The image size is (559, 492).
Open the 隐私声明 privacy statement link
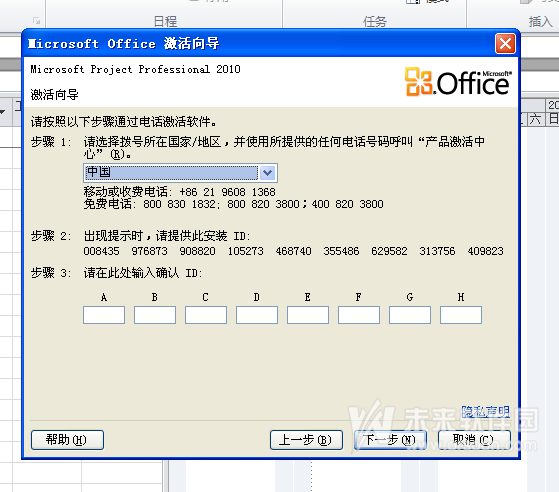point(486,412)
